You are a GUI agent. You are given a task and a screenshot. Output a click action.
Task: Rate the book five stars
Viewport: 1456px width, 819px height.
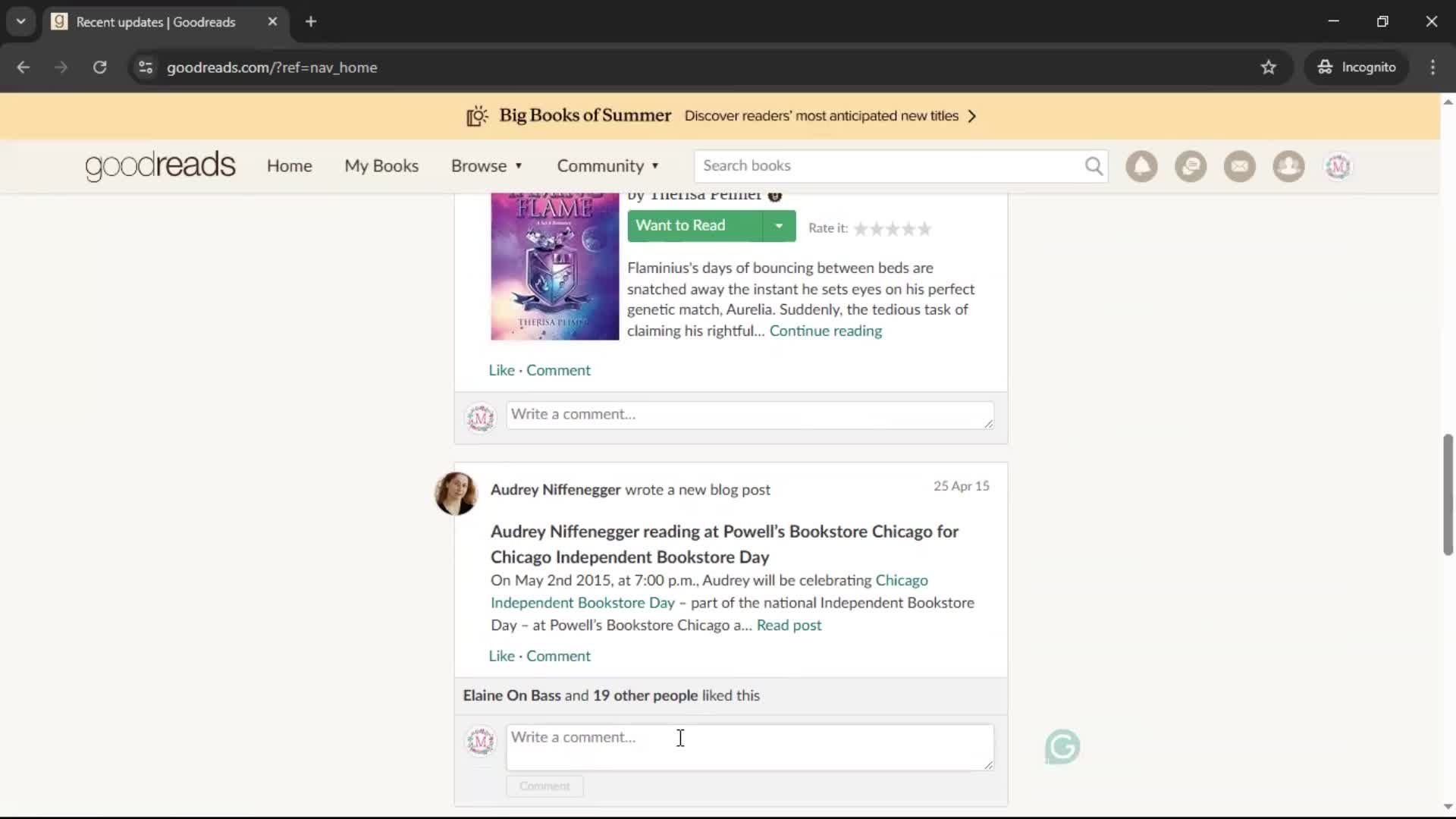pos(924,228)
